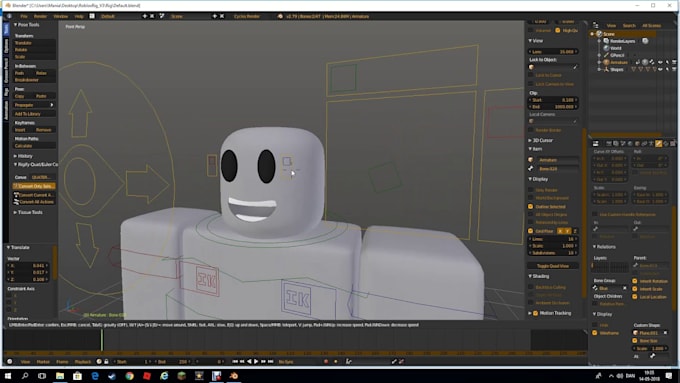The image size is (680, 383).
Task: Expand the 3D Cursor panel
Action: tap(540, 140)
